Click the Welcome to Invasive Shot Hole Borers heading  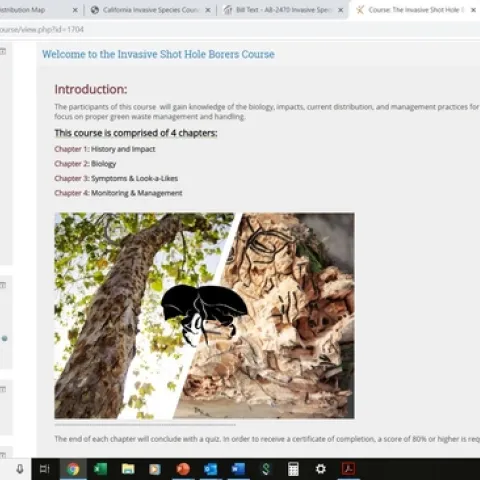click(x=158, y=54)
